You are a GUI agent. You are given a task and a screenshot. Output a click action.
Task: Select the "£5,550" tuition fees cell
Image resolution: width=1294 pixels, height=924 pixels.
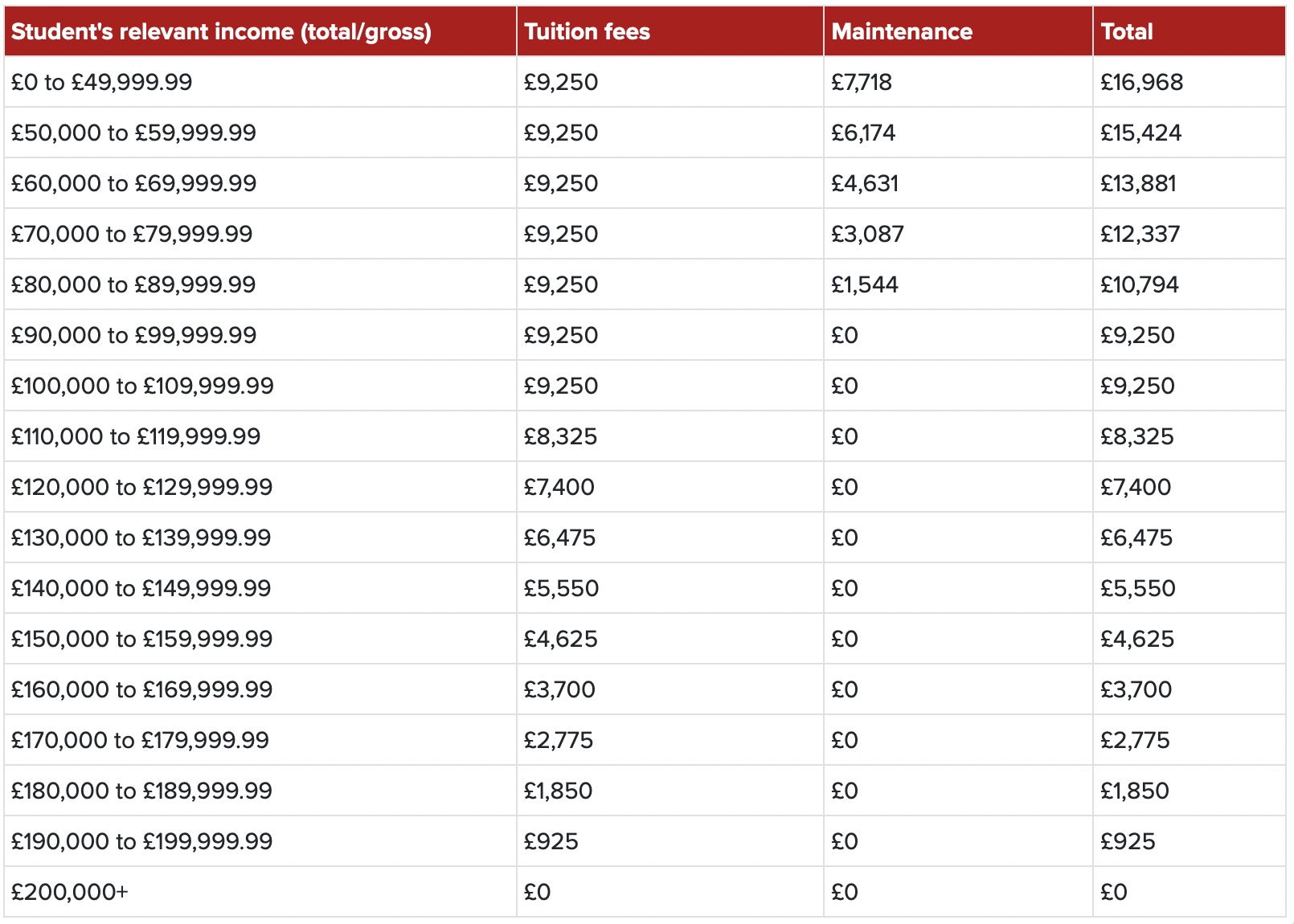pos(670,588)
